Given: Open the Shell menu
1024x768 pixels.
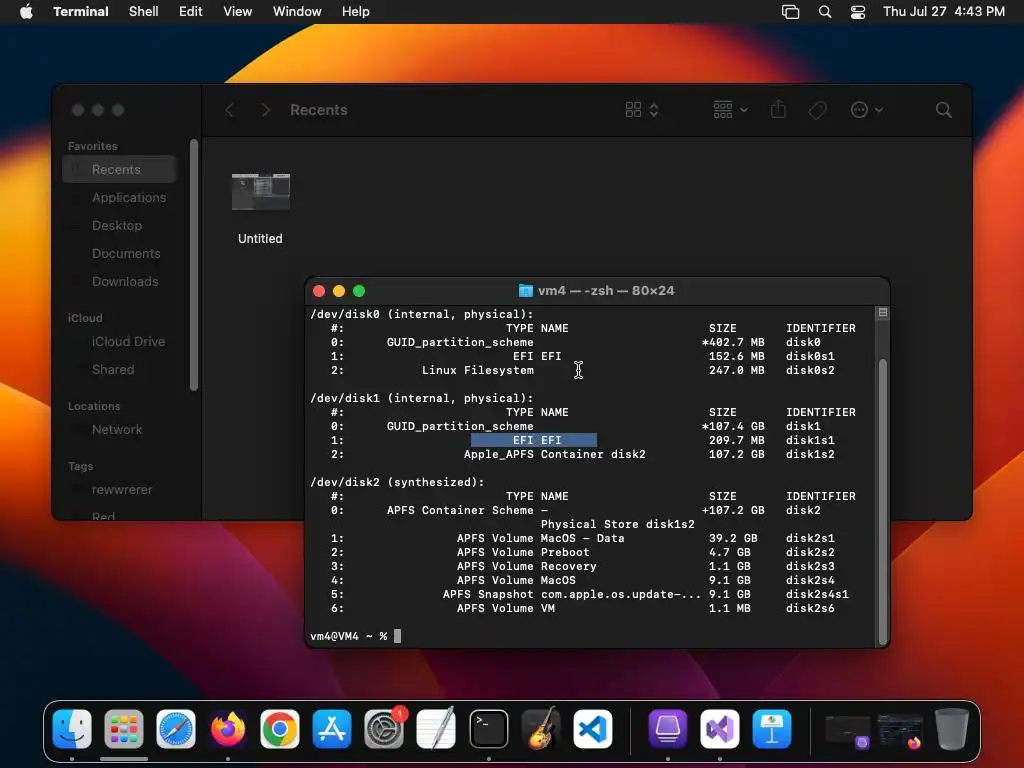Looking at the screenshot, I should 143,11.
